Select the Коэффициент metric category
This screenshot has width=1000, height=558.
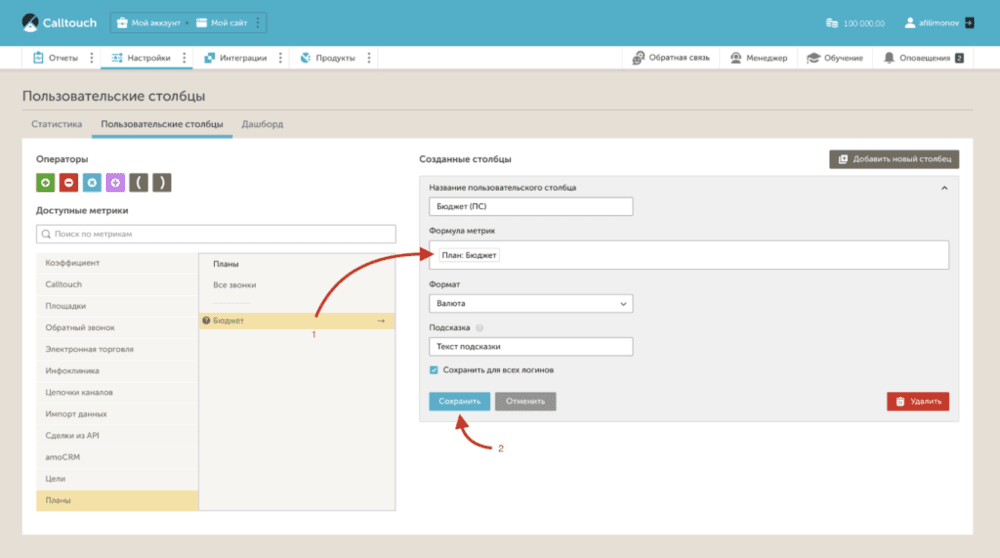117,263
